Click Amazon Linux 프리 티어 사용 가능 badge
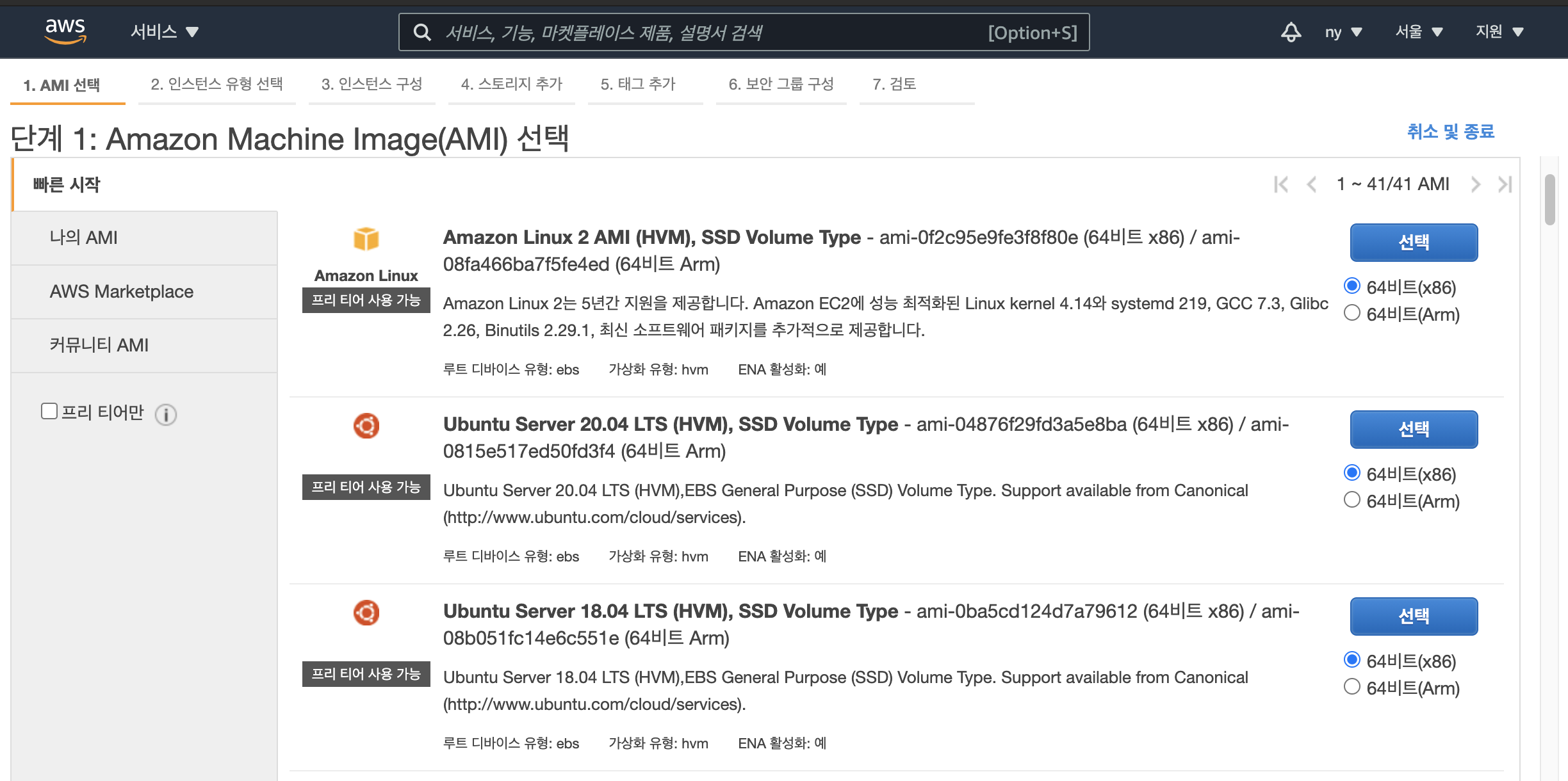The image size is (1568, 781). pos(366,300)
